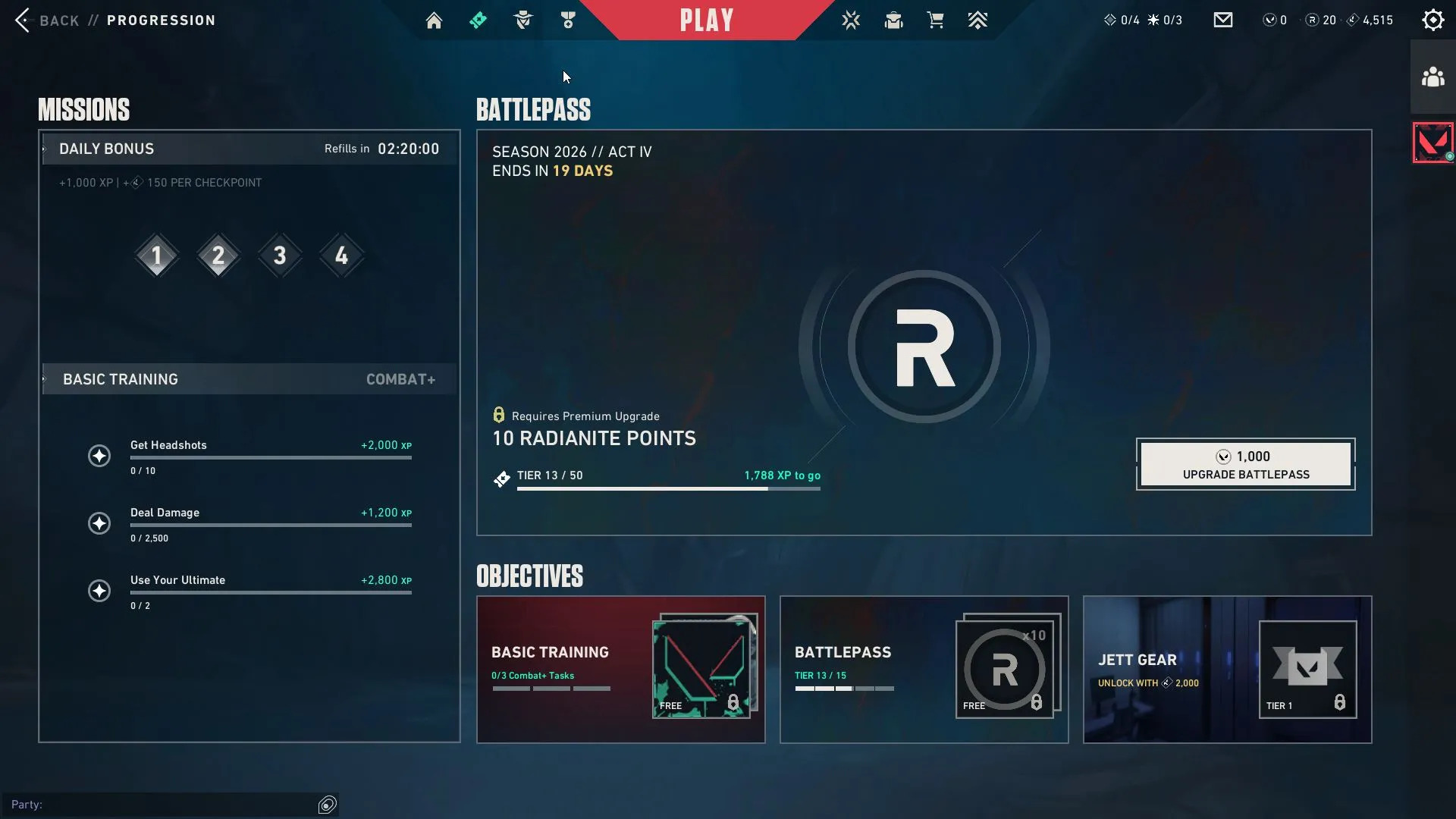Click the Upgrade Battlepass button
This screenshot has width=1456, height=819.
pyautogui.click(x=1246, y=464)
